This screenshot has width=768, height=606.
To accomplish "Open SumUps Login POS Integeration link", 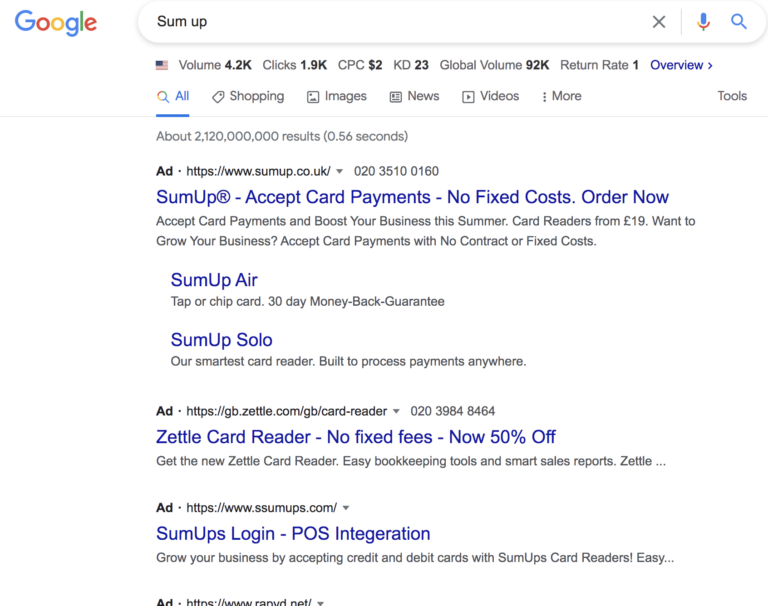I will [293, 533].
